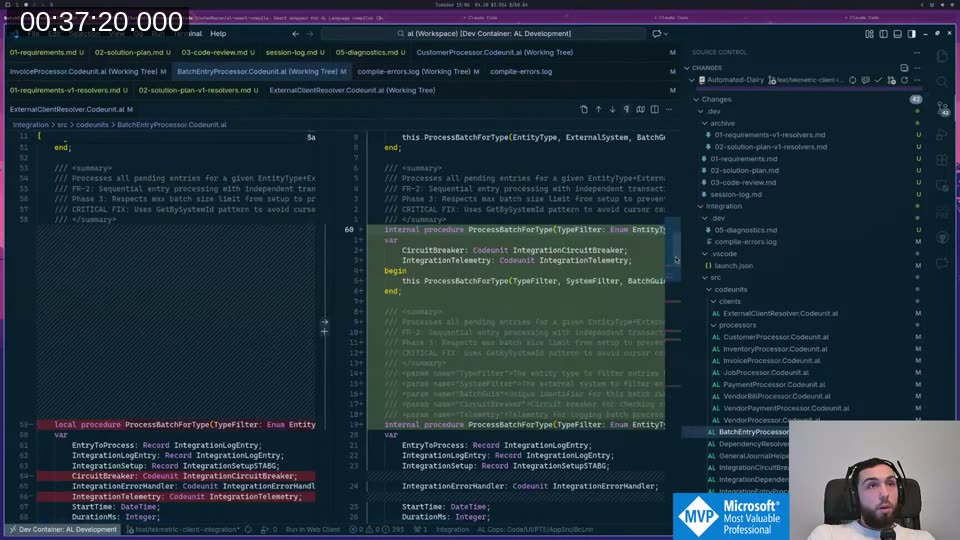The image size is (960, 540).
Task: Open the Search icon in activity bar
Action: [943, 82]
